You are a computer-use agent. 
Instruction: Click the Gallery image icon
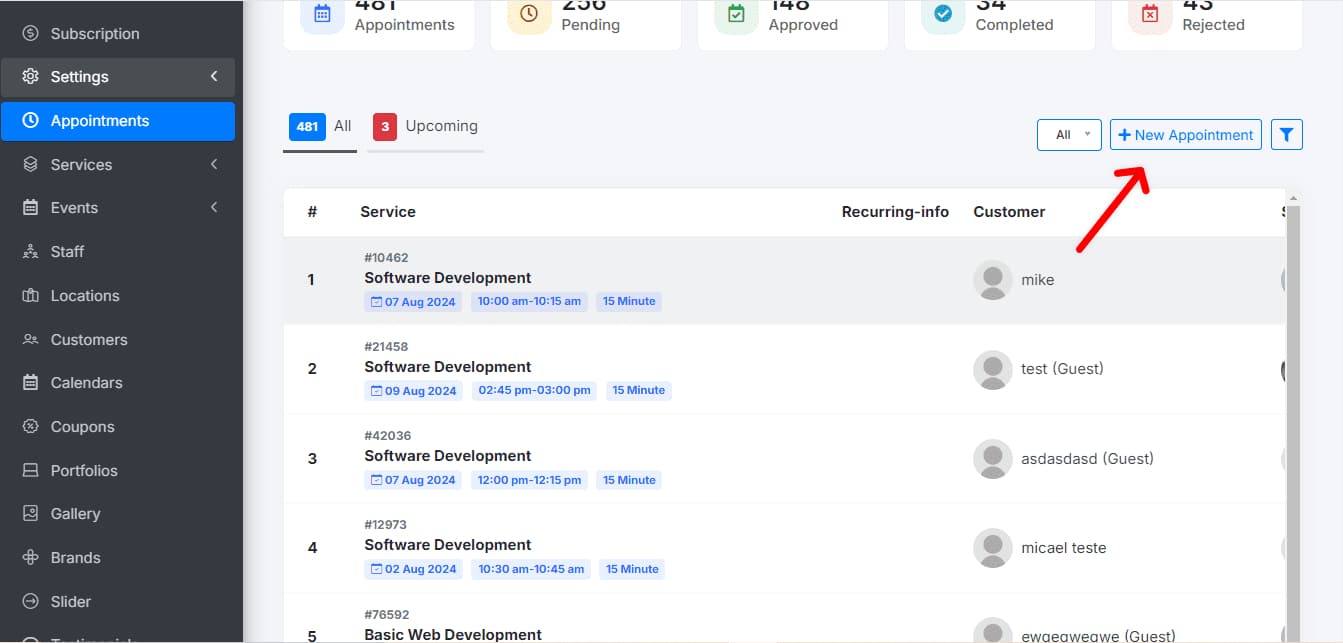coord(31,514)
